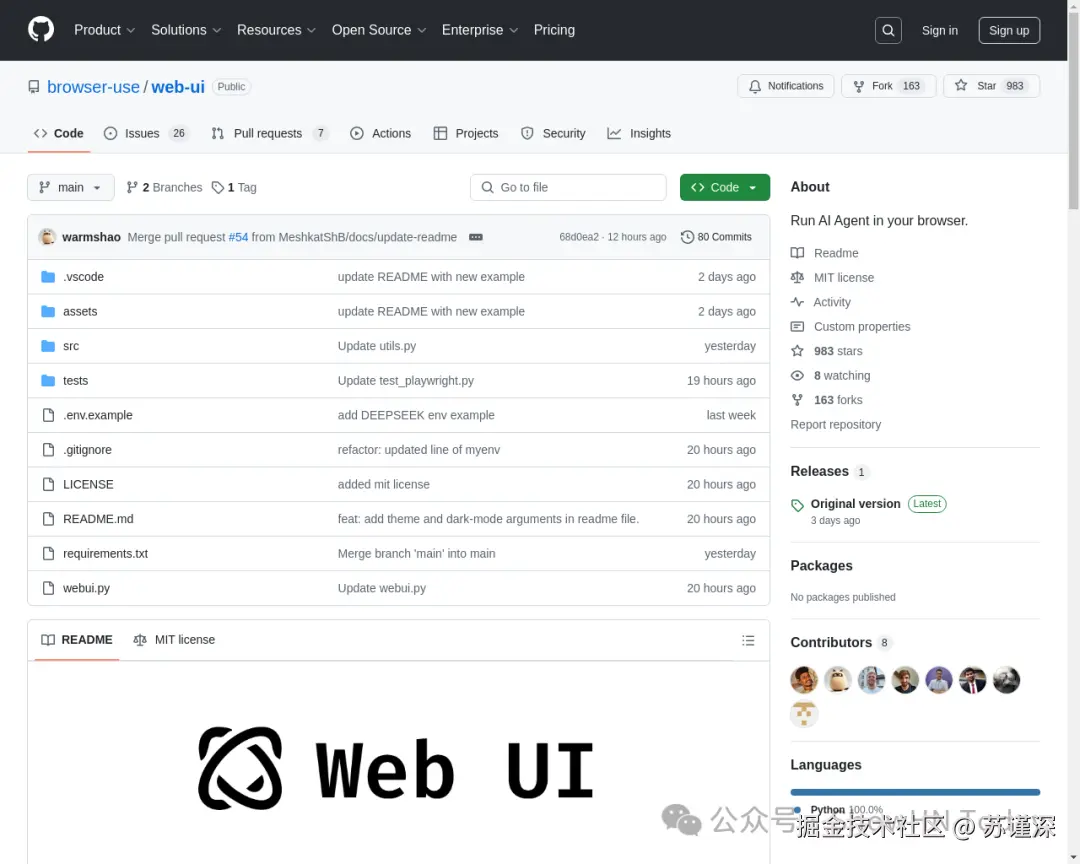Open the .gitignore file
This screenshot has width=1080, height=864.
point(87,450)
